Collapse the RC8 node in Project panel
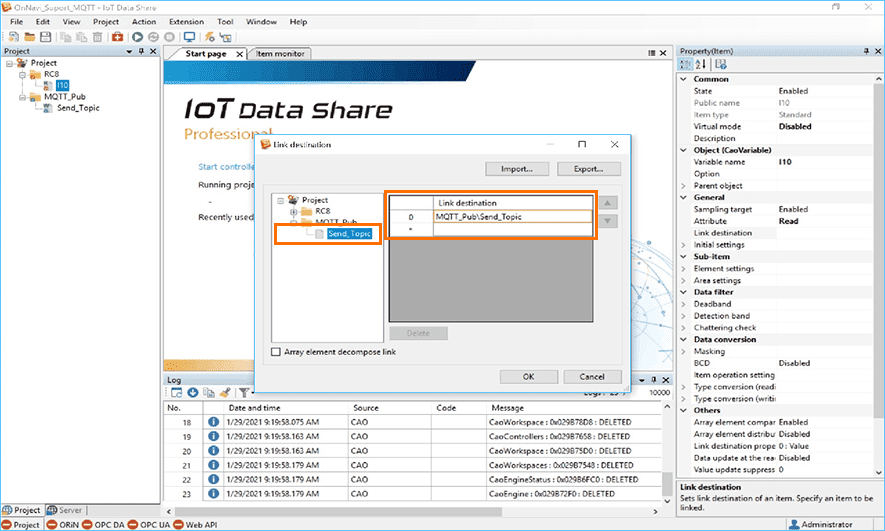This screenshot has height=531, width=885. [23, 74]
